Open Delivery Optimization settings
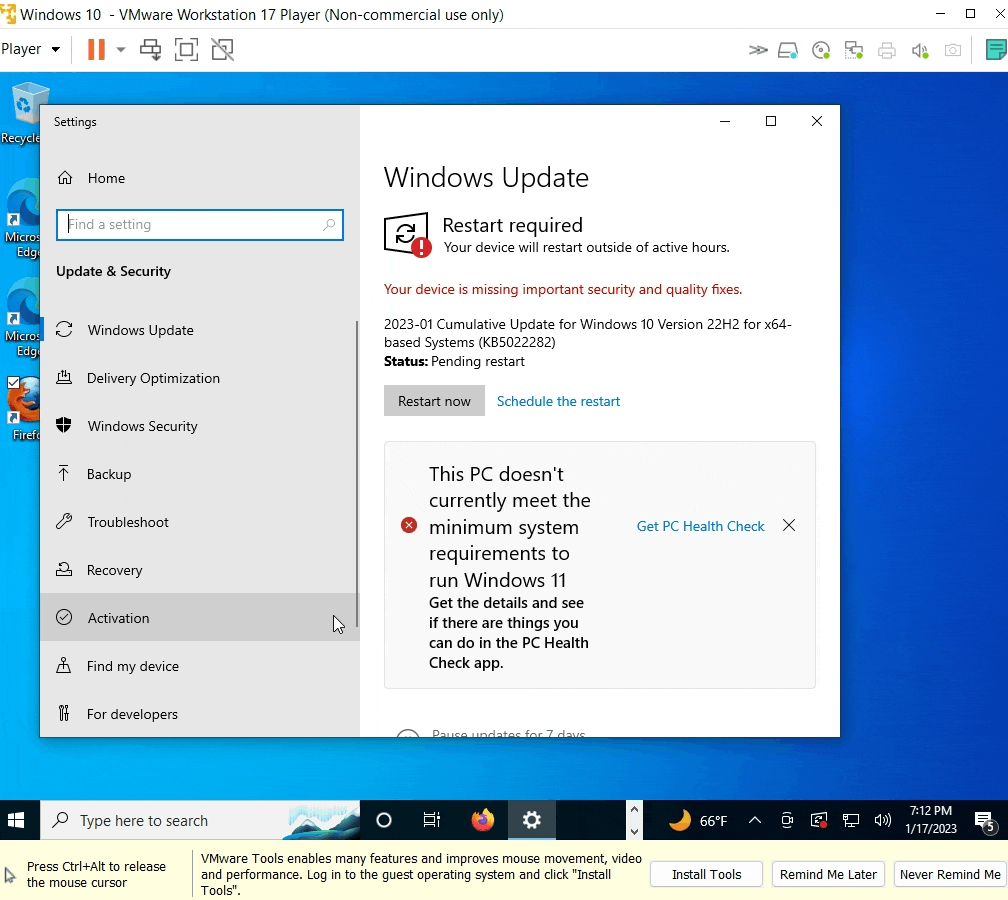This screenshot has width=1008, height=900. pyautogui.click(x=200, y=378)
